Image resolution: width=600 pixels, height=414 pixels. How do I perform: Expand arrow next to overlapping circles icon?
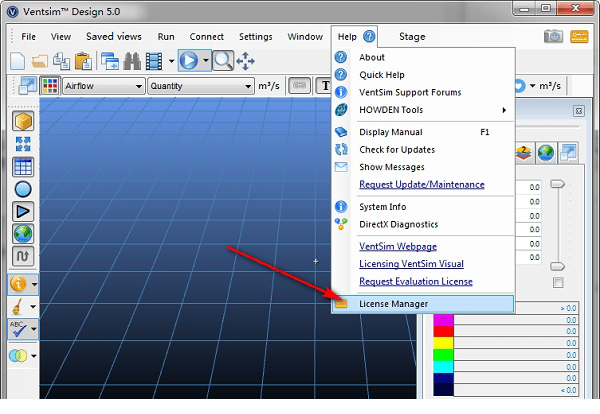34,356
